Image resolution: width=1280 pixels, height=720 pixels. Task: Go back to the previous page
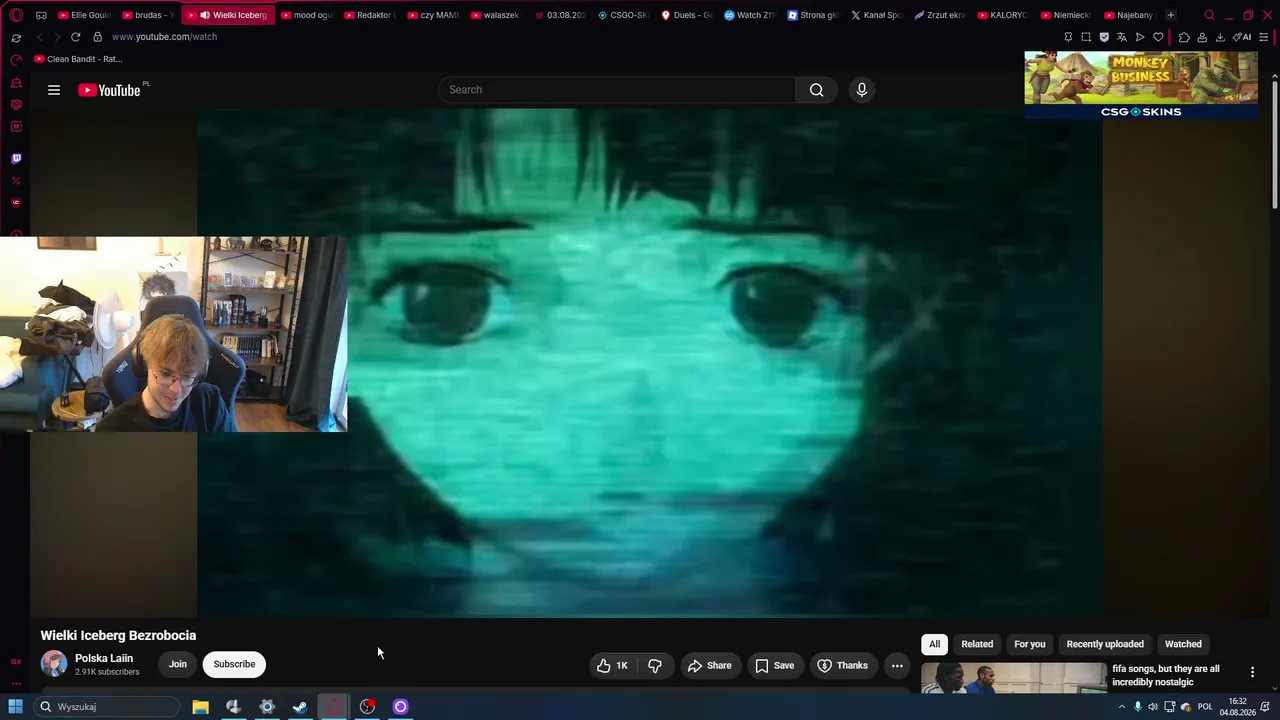tap(39, 37)
